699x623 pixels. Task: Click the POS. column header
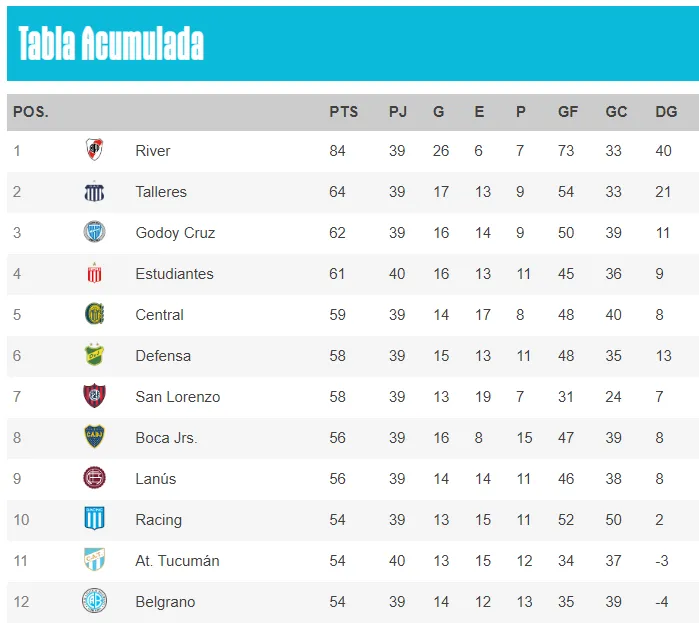(31, 112)
